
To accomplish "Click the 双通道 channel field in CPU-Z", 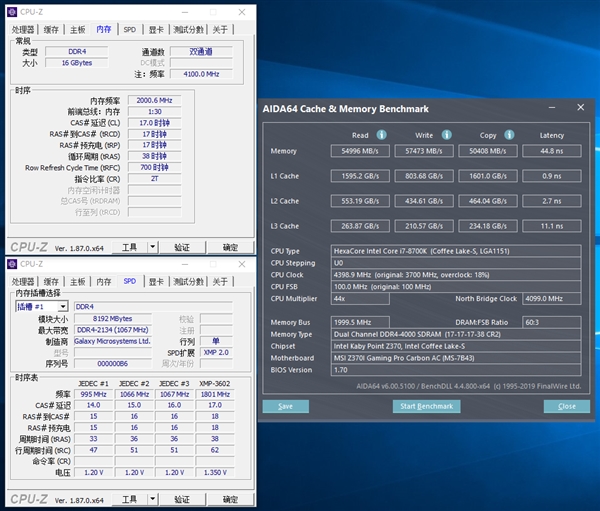I will 201,51.
